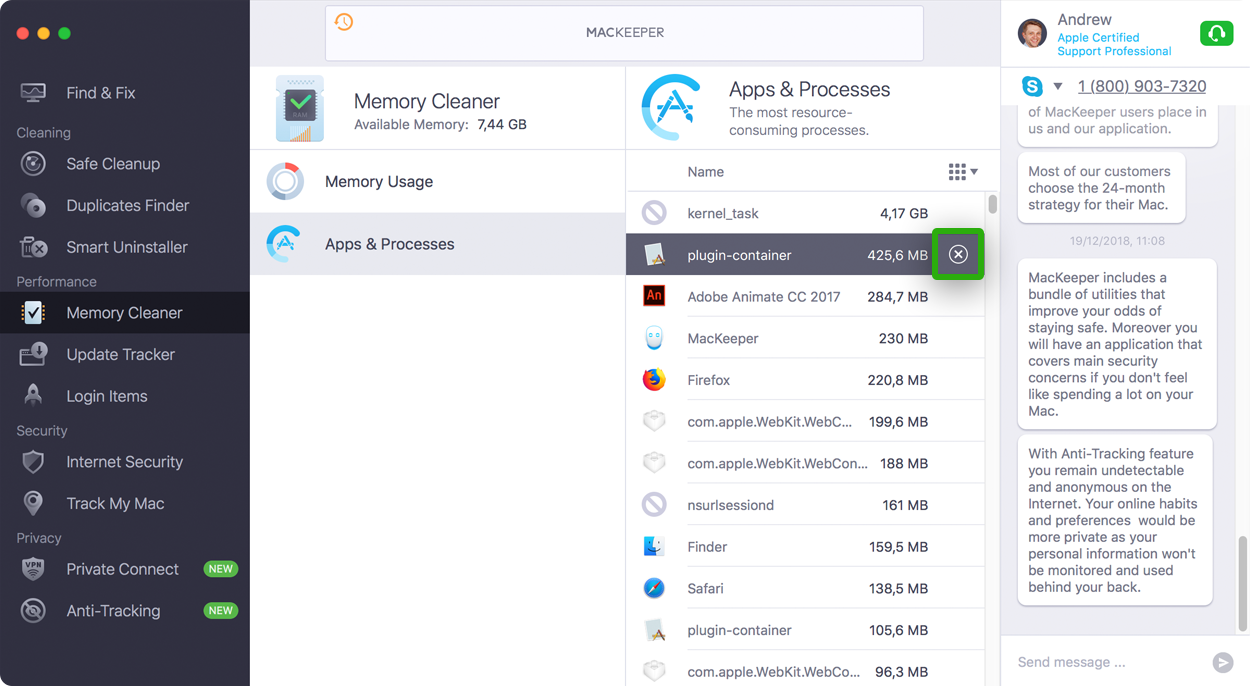Open Internet Security
1250x686 pixels.
click(125, 462)
